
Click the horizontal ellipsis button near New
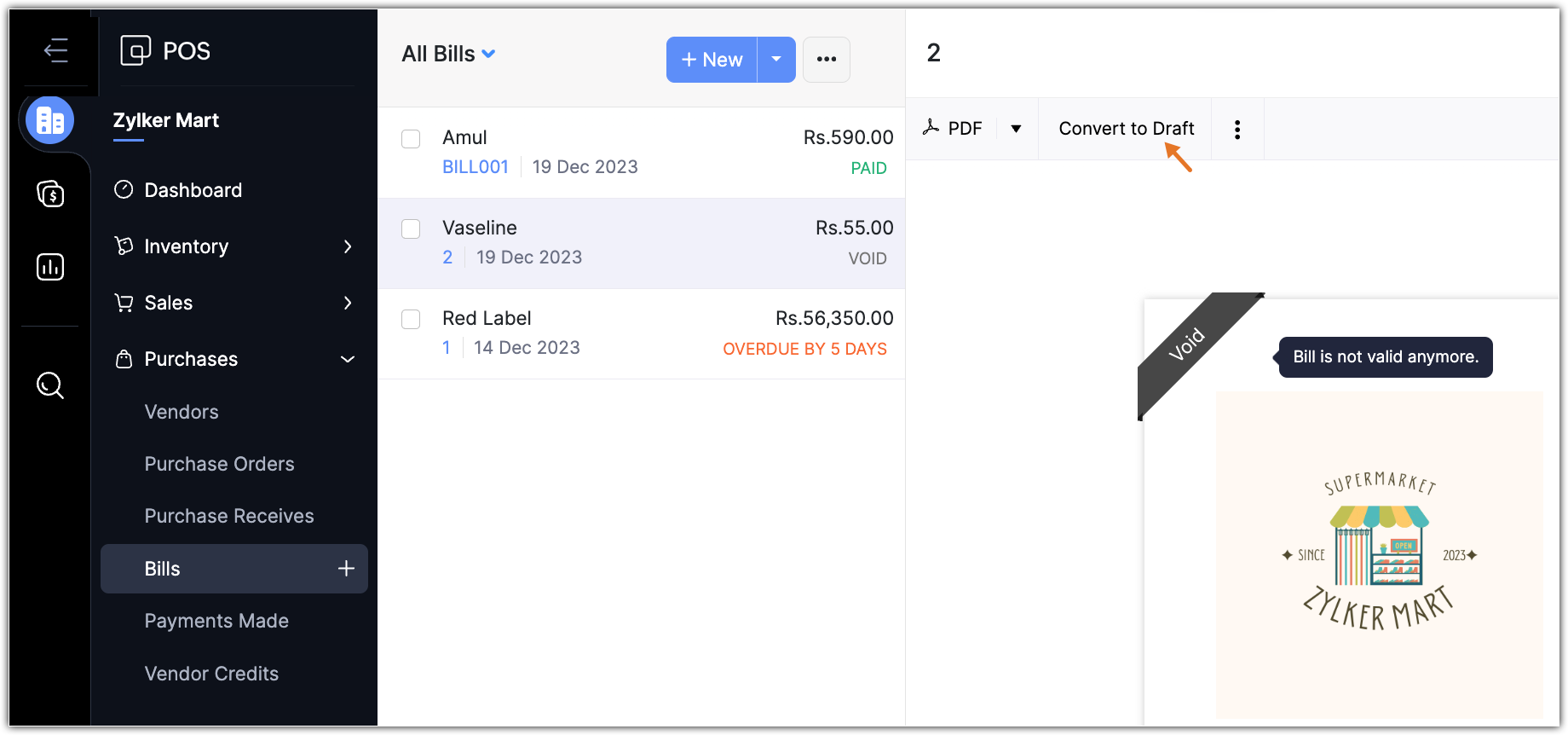pyautogui.click(x=827, y=60)
